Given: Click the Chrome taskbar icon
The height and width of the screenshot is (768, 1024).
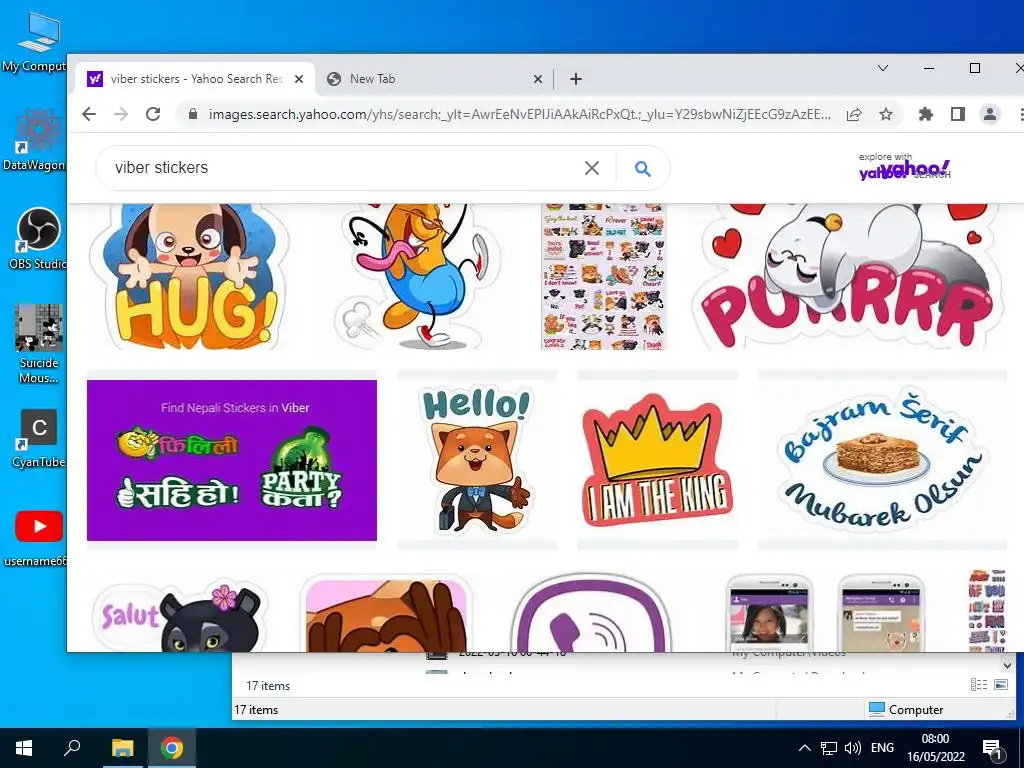Looking at the screenshot, I should [x=172, y=748].
